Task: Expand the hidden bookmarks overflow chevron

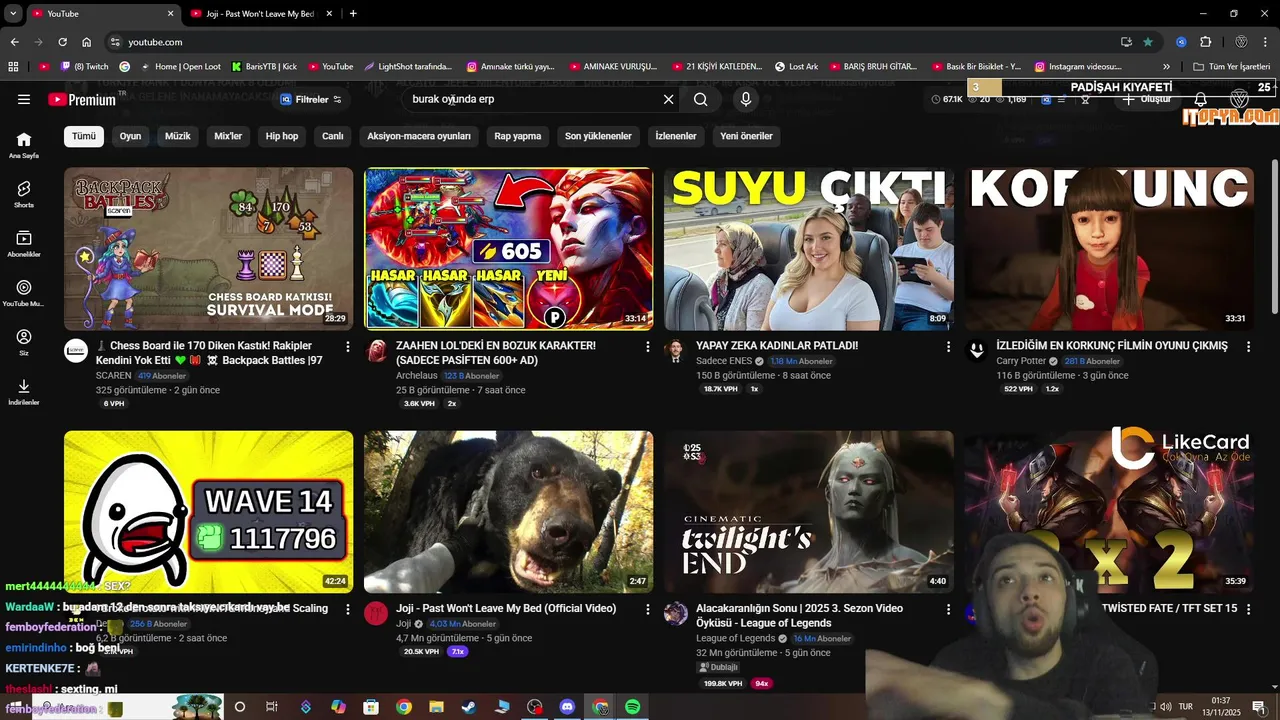Action: pyautogui.click(x=1166, y=66)
